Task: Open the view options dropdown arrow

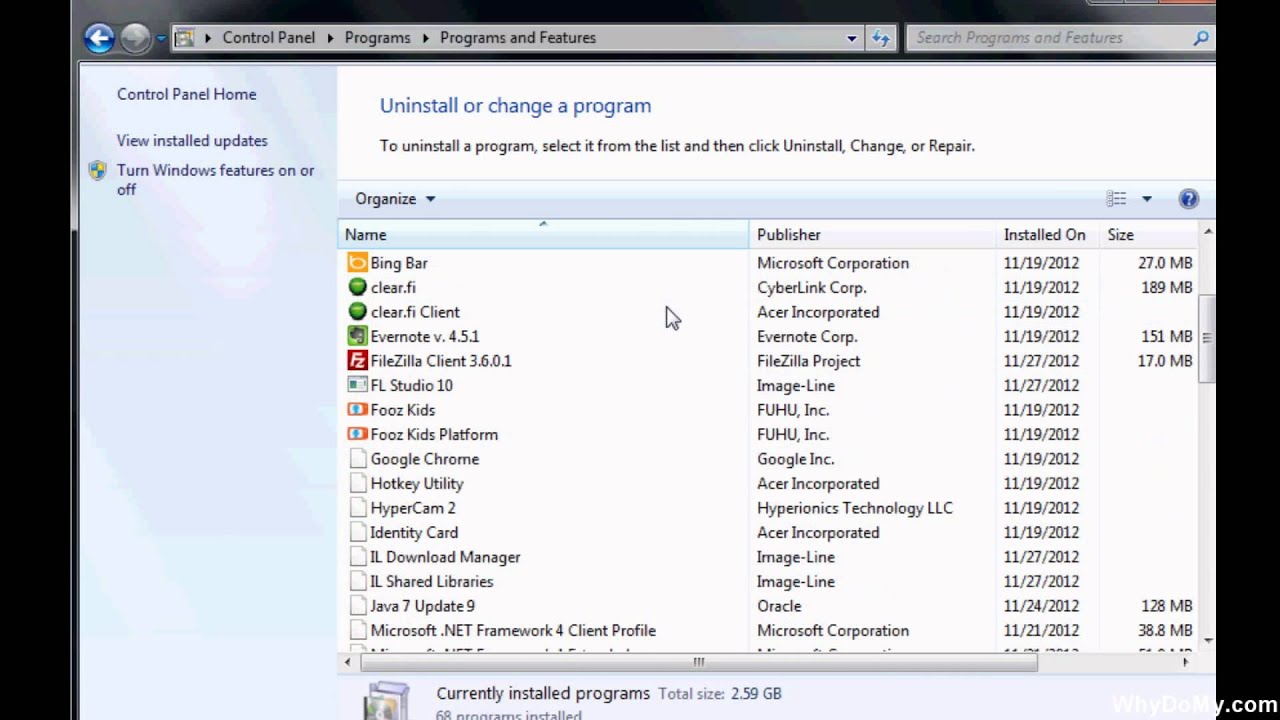Action: coord(1147,199)
